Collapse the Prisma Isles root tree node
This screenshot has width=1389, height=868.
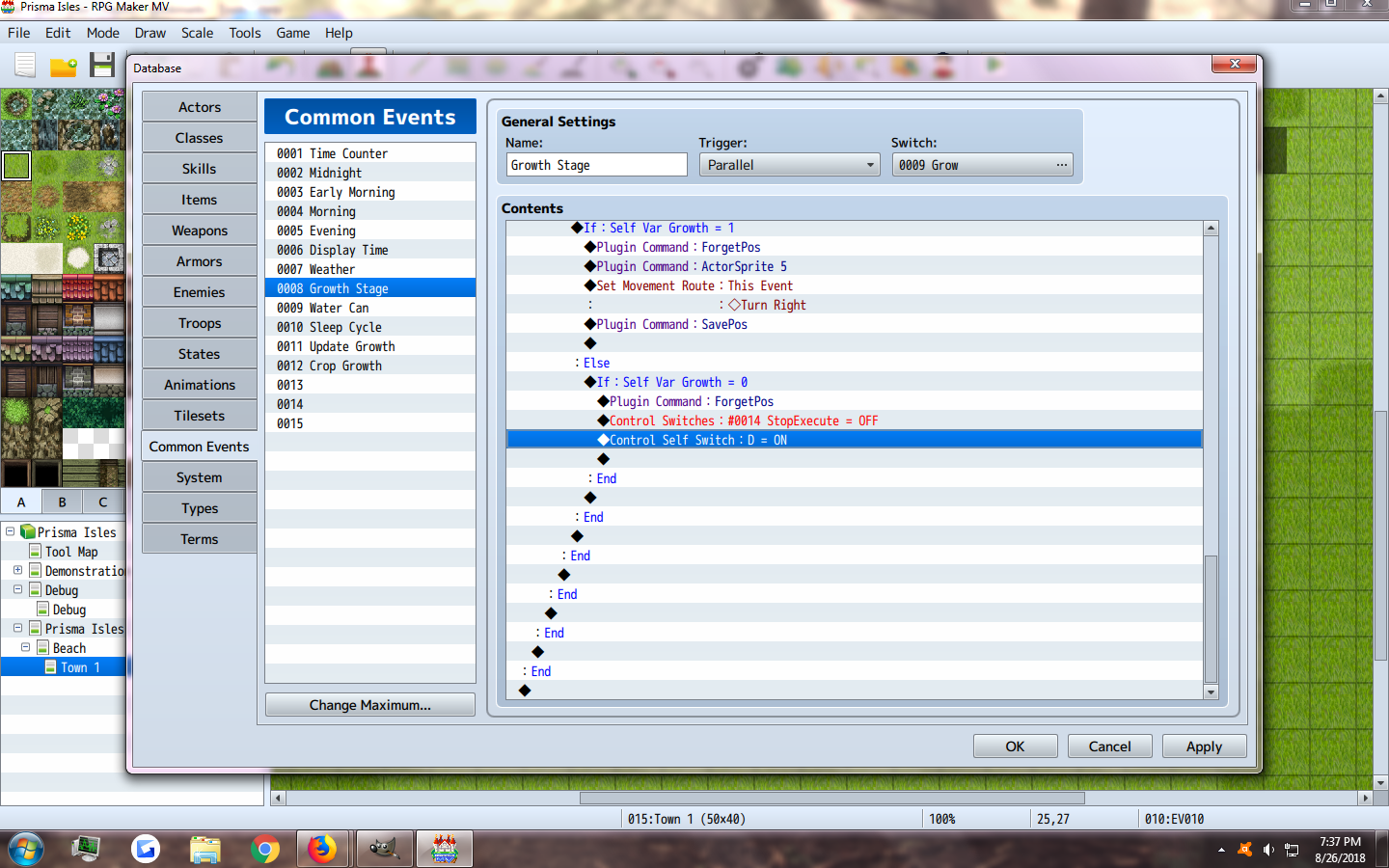pyautogui.click(x=10, y=531)
